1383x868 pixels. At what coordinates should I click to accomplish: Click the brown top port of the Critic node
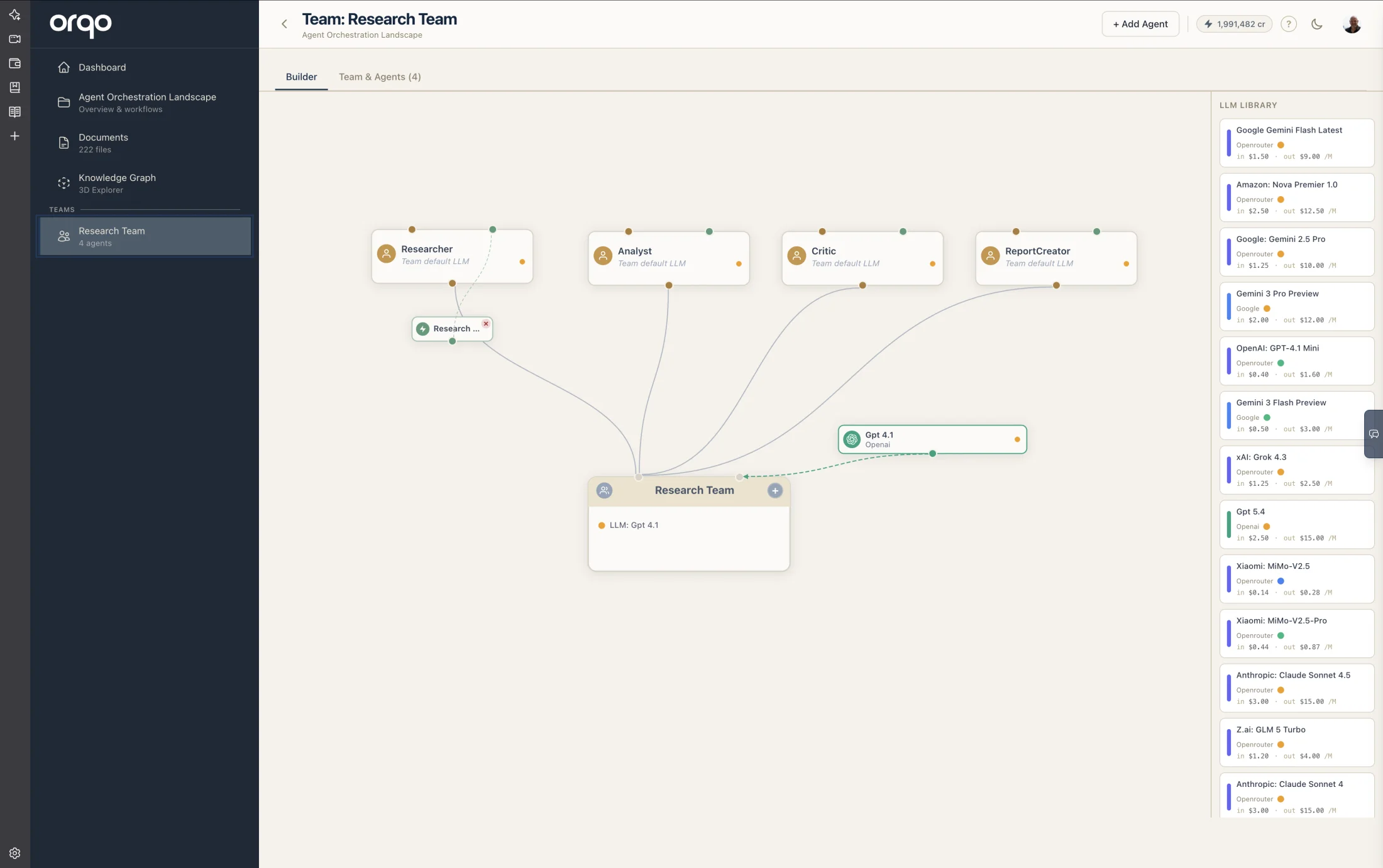coord(822,231)
